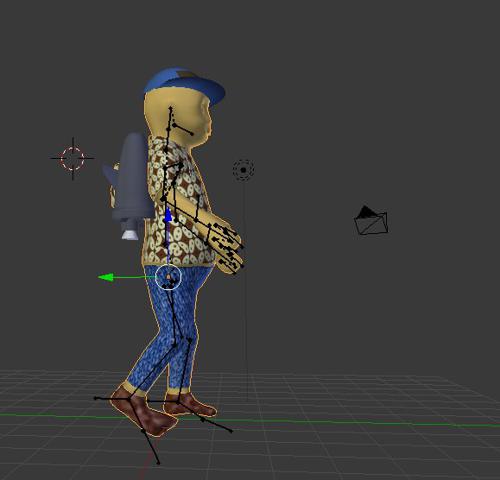Select the jaw bone in the head

(x=183, y=129)
